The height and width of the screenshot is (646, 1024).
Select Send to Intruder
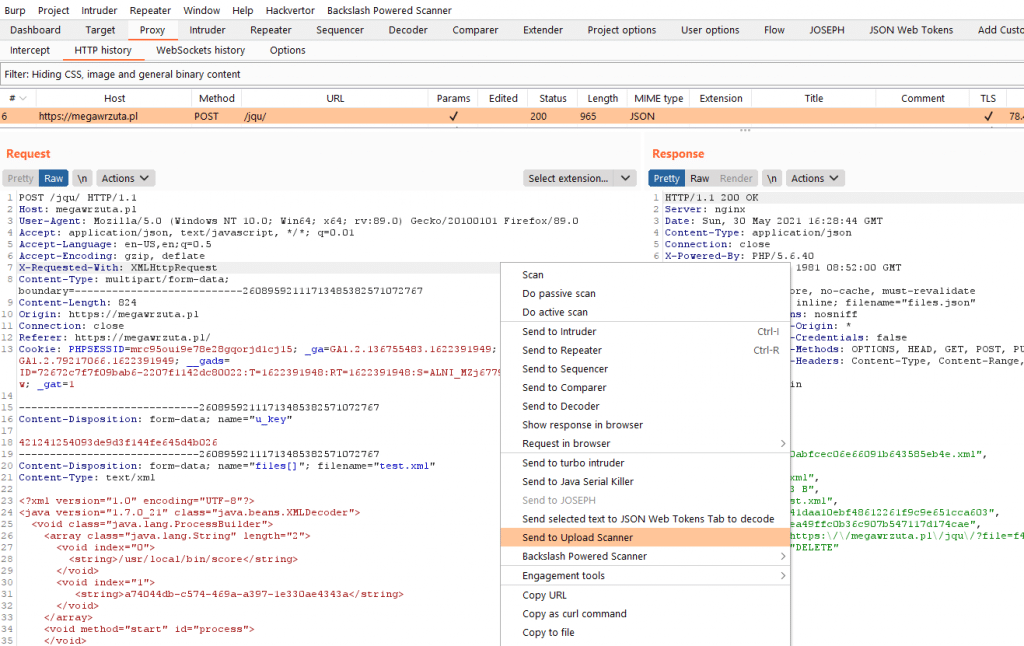click(x=645, y=332)
